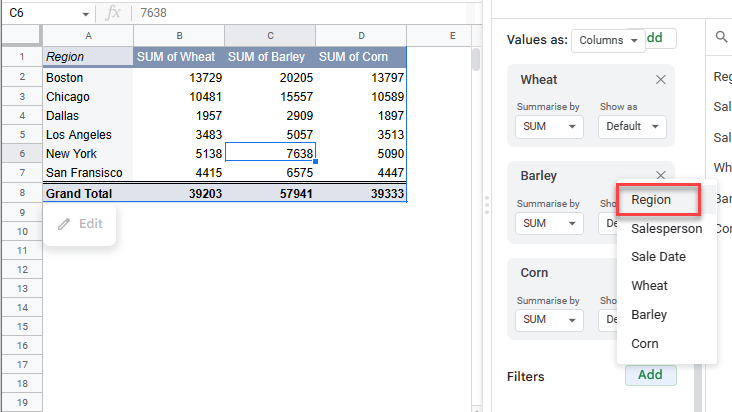Click the formula bar input
Image resolution: width=732 pixels, height=412 pixels.
coord(300,14)
